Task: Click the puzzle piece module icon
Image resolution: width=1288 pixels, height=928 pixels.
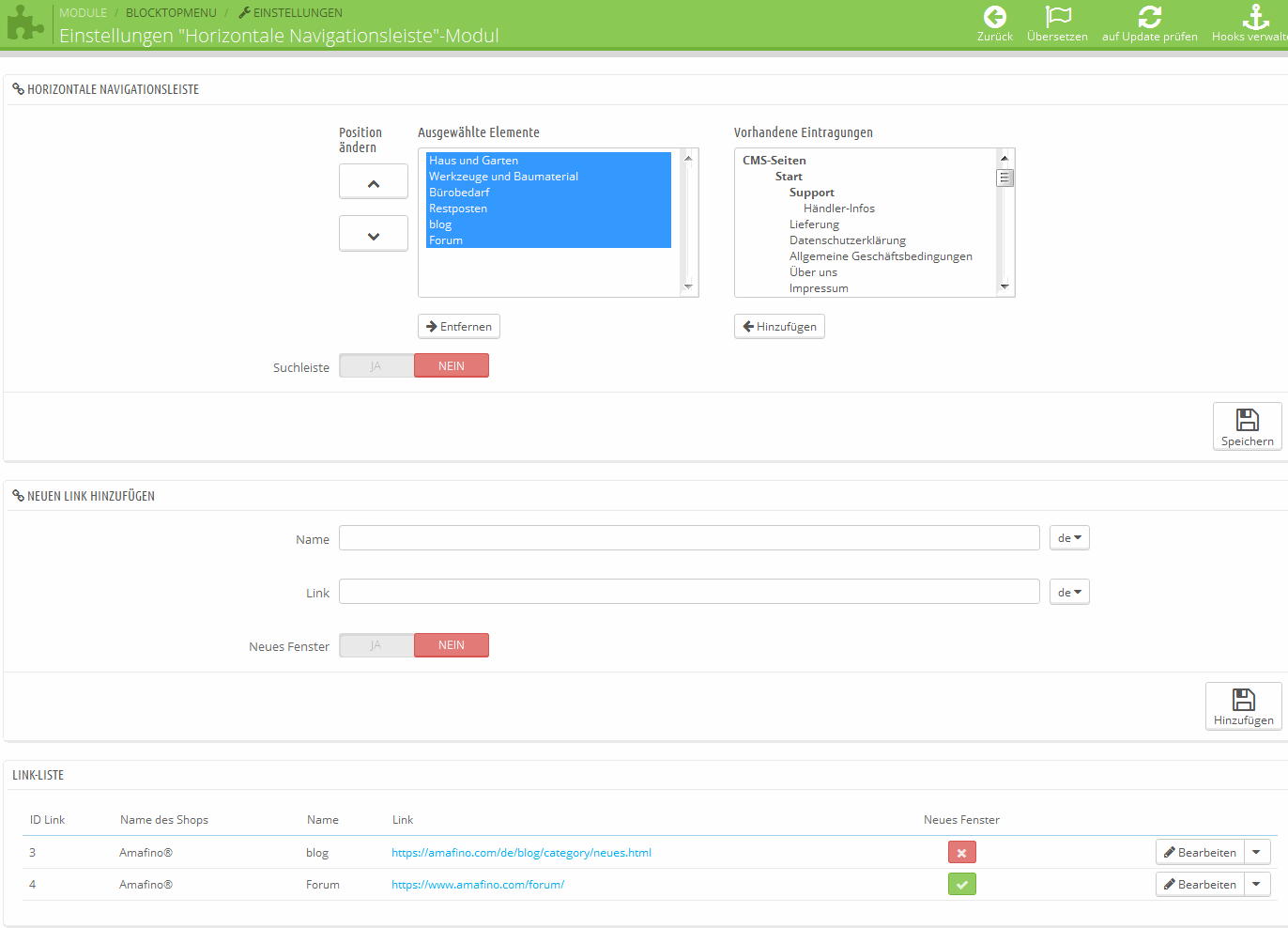Action: (x=25, y=23)
